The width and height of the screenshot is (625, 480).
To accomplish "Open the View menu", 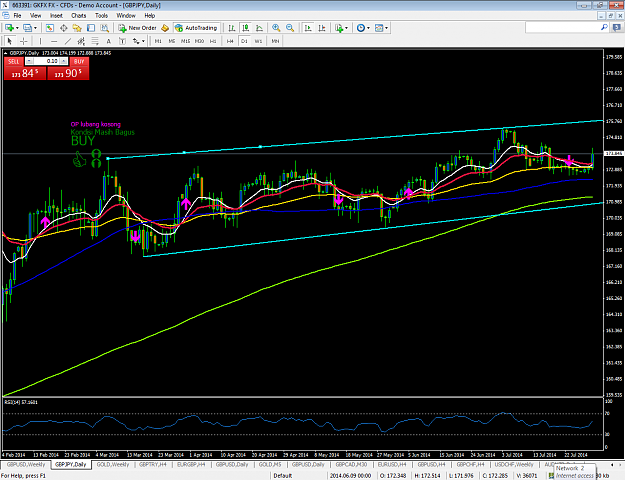I will click(x=35, y=16).
